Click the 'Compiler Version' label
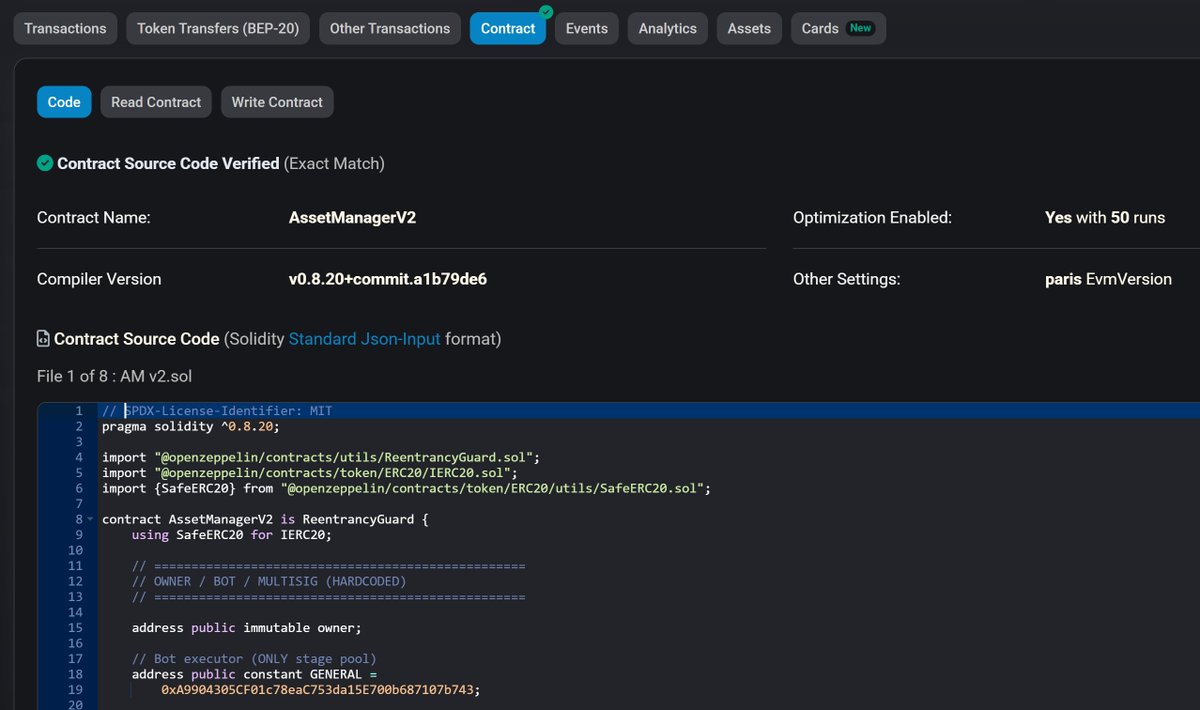The width and height of the screenshot is (1200, 710). tap(99, 279)
